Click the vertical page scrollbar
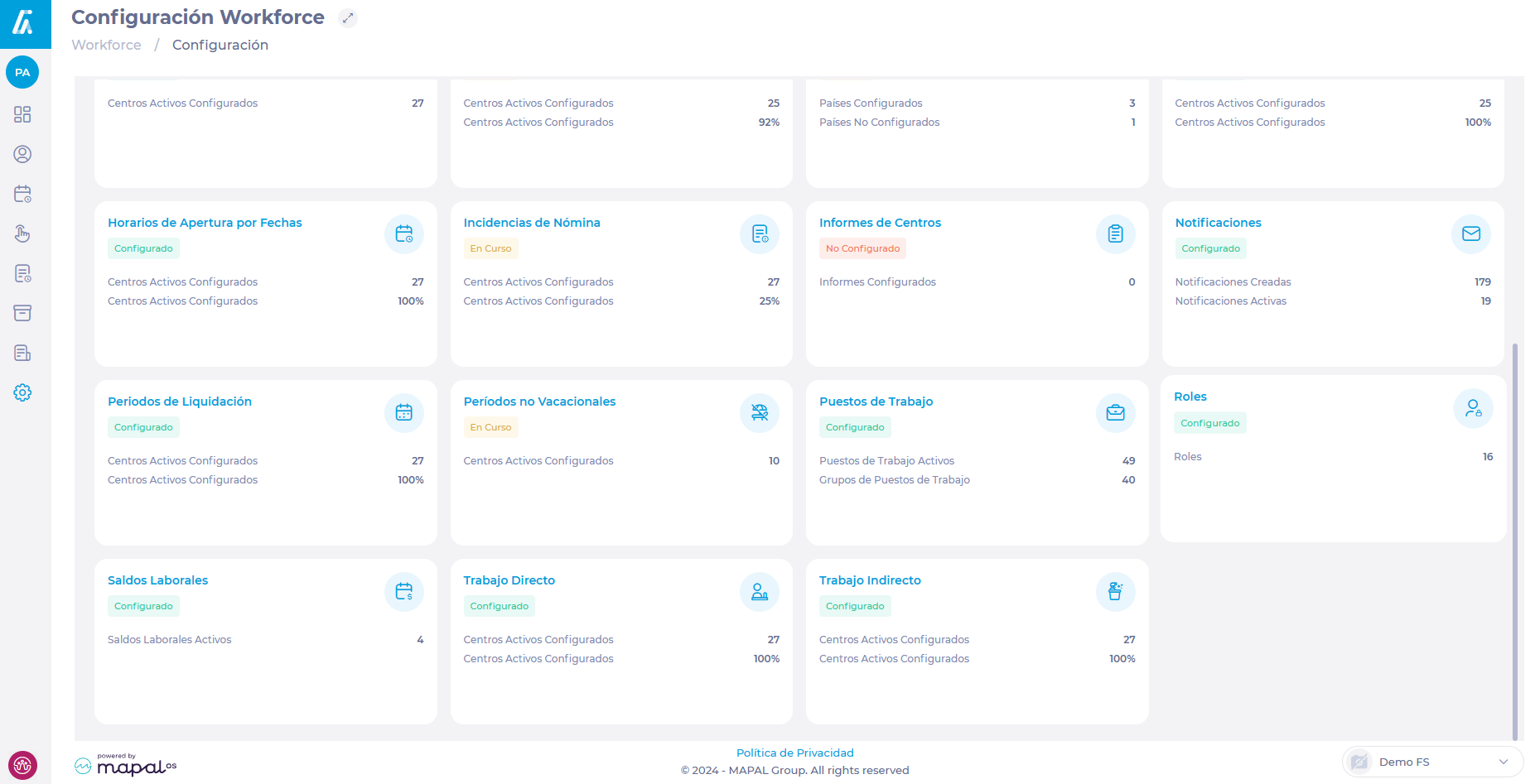This screenshot has height=784, width=1535. pos(1515,538)
